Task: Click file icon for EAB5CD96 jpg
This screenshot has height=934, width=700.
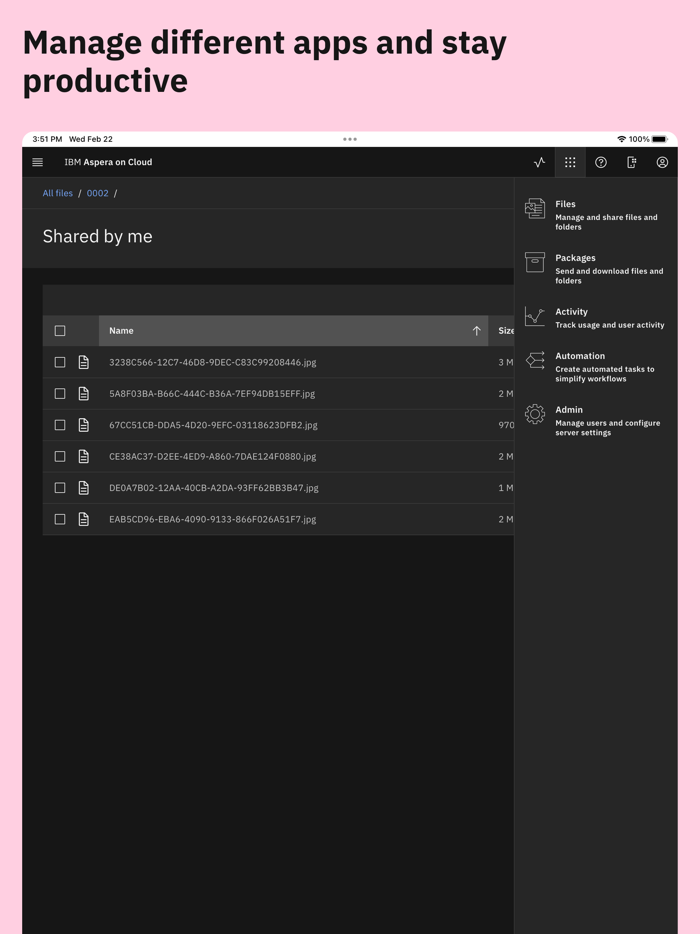Action: pos(83,519)
